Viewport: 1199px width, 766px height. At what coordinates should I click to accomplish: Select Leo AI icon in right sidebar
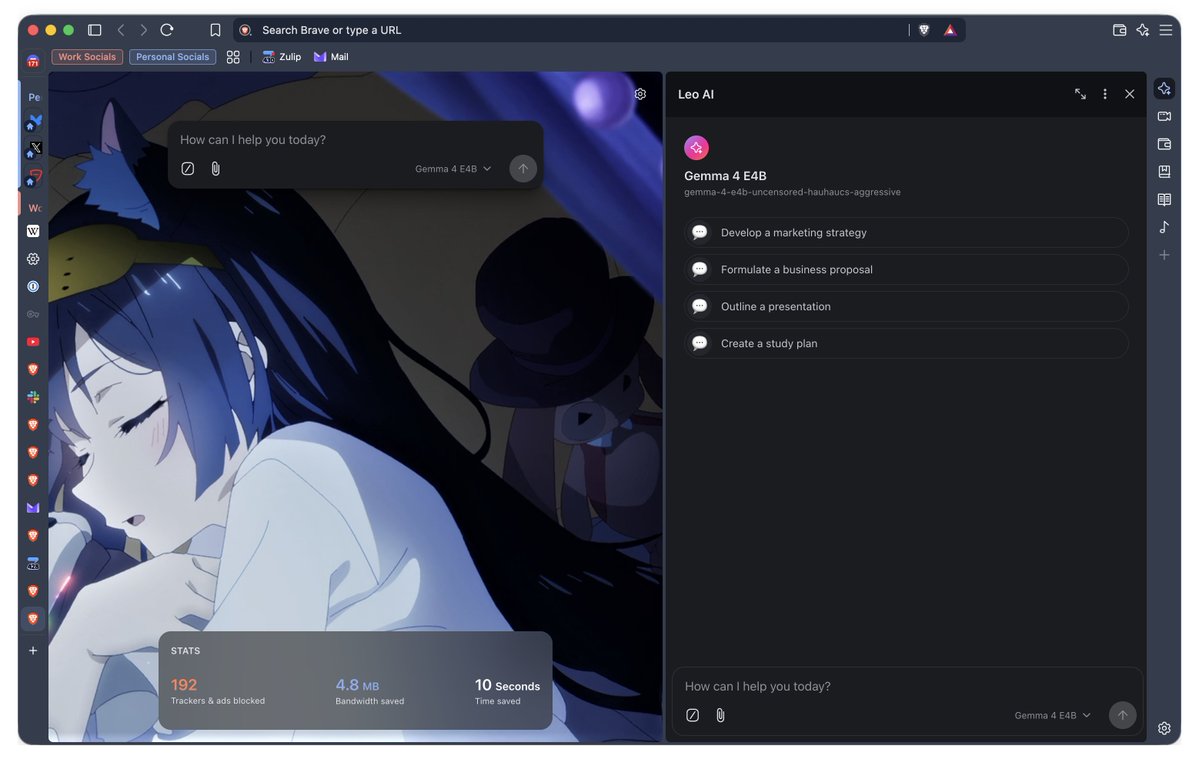(x=1164, y=89)
